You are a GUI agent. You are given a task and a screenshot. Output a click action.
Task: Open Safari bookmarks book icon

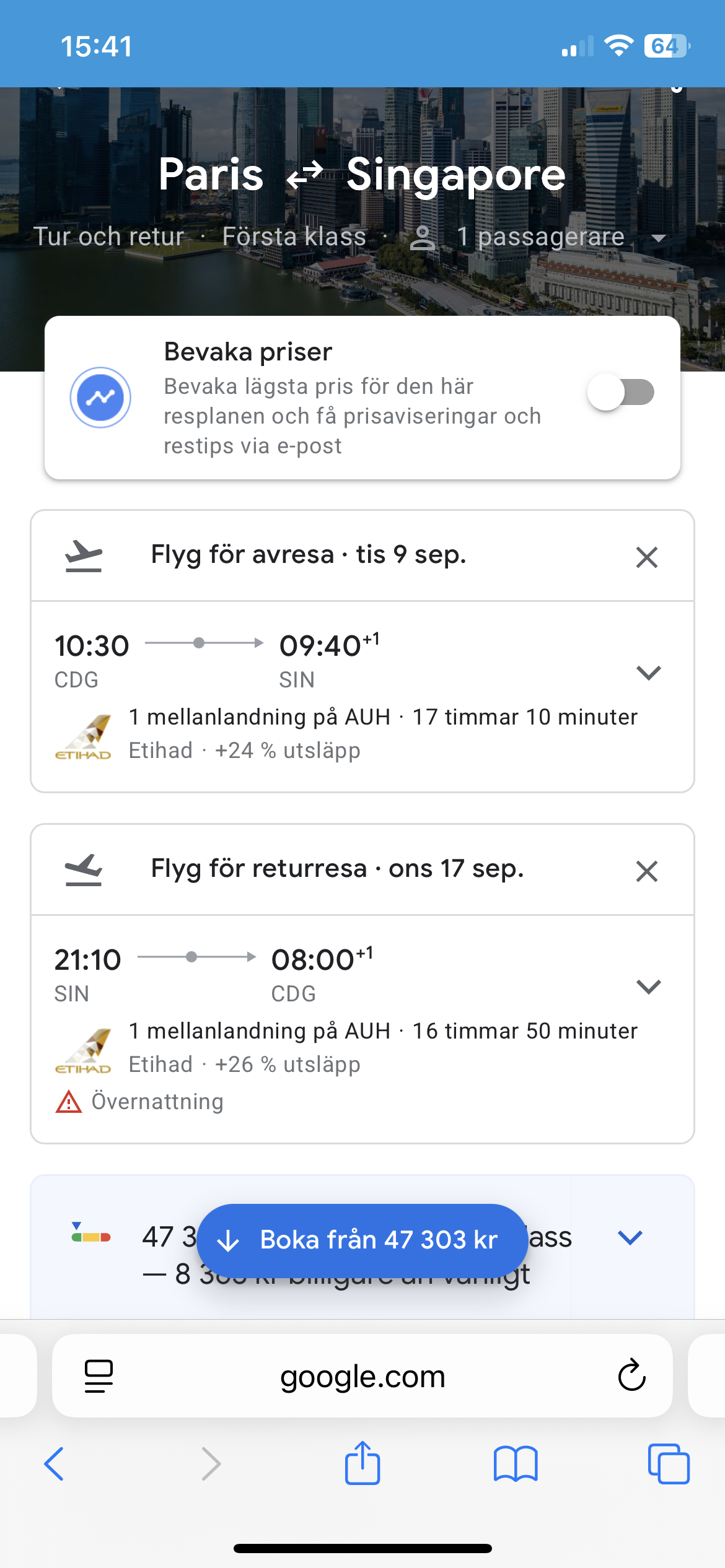[x=516, y=1464]
